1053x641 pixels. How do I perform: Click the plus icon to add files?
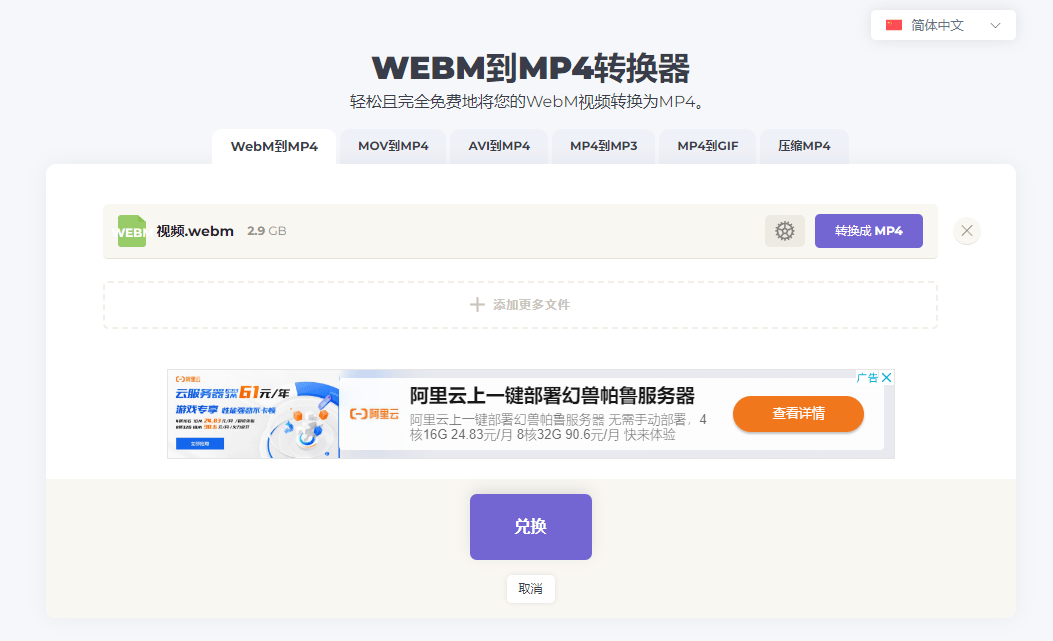(477, 305)
